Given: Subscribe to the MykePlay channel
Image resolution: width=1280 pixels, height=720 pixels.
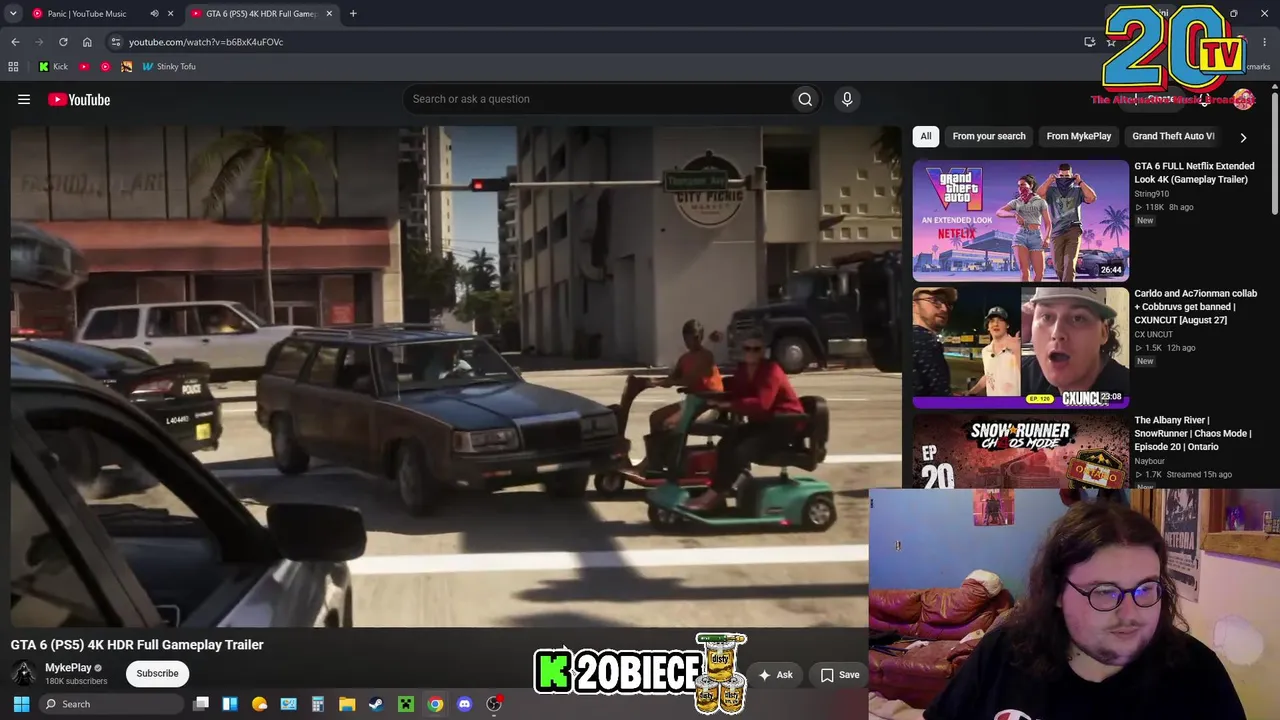Looking at the screenshot, I should click(157, 673).
